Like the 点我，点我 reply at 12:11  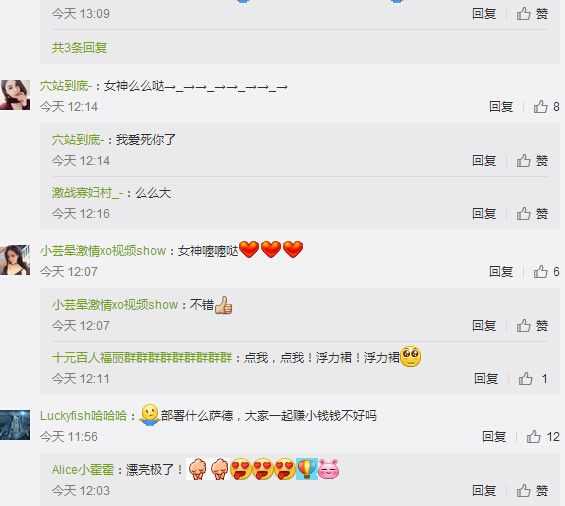click(533, 379)
